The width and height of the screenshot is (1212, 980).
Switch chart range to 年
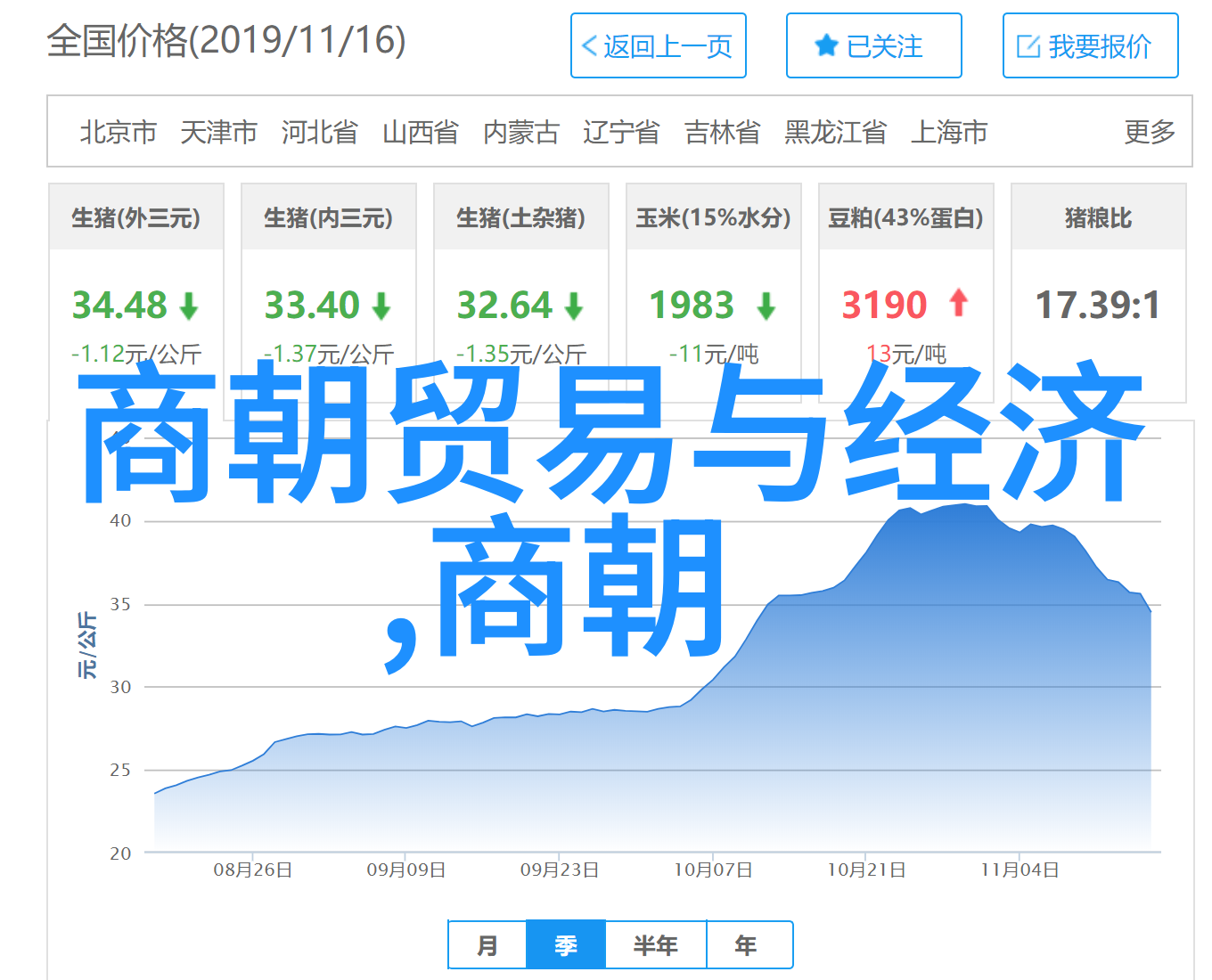tap(749, 945)
